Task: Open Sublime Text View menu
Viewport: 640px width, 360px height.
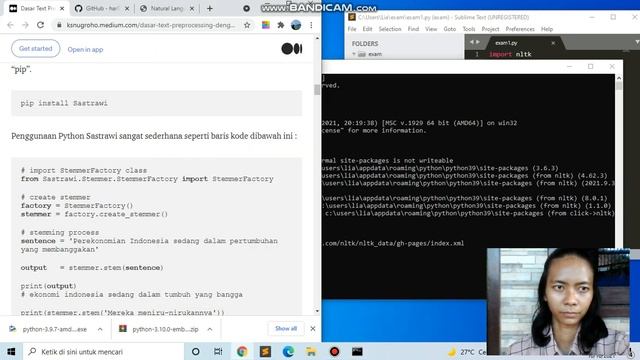Action: 431,29
